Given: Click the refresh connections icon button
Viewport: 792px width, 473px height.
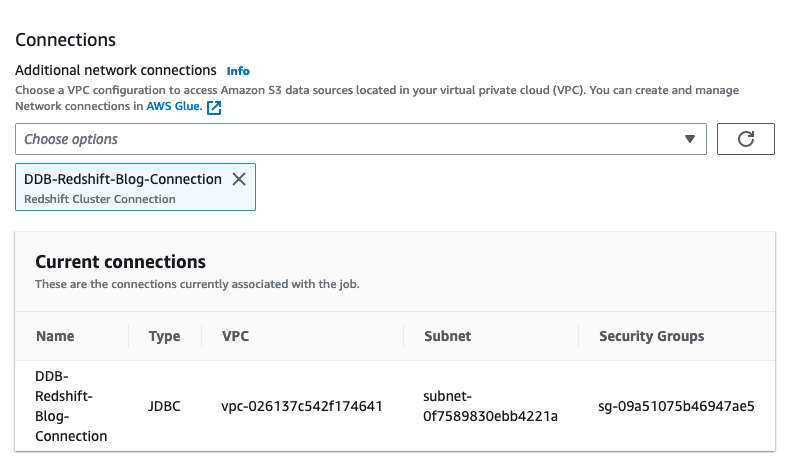Looking at the screenshot, I should pos(746,139).
